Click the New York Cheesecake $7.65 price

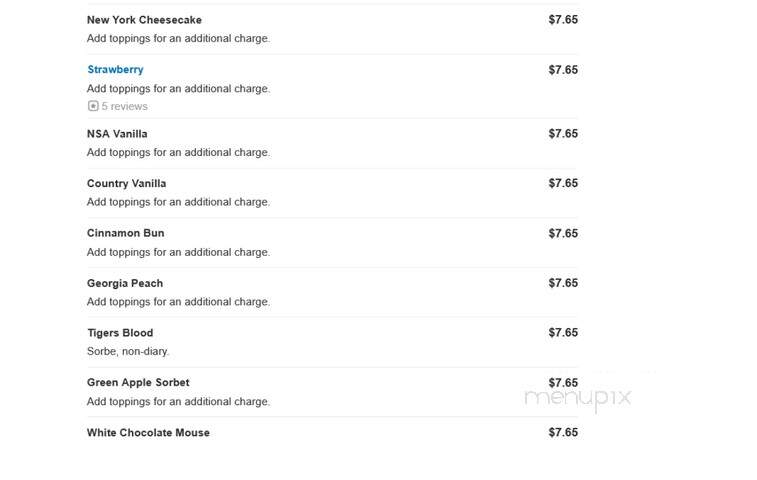(563, 20)
